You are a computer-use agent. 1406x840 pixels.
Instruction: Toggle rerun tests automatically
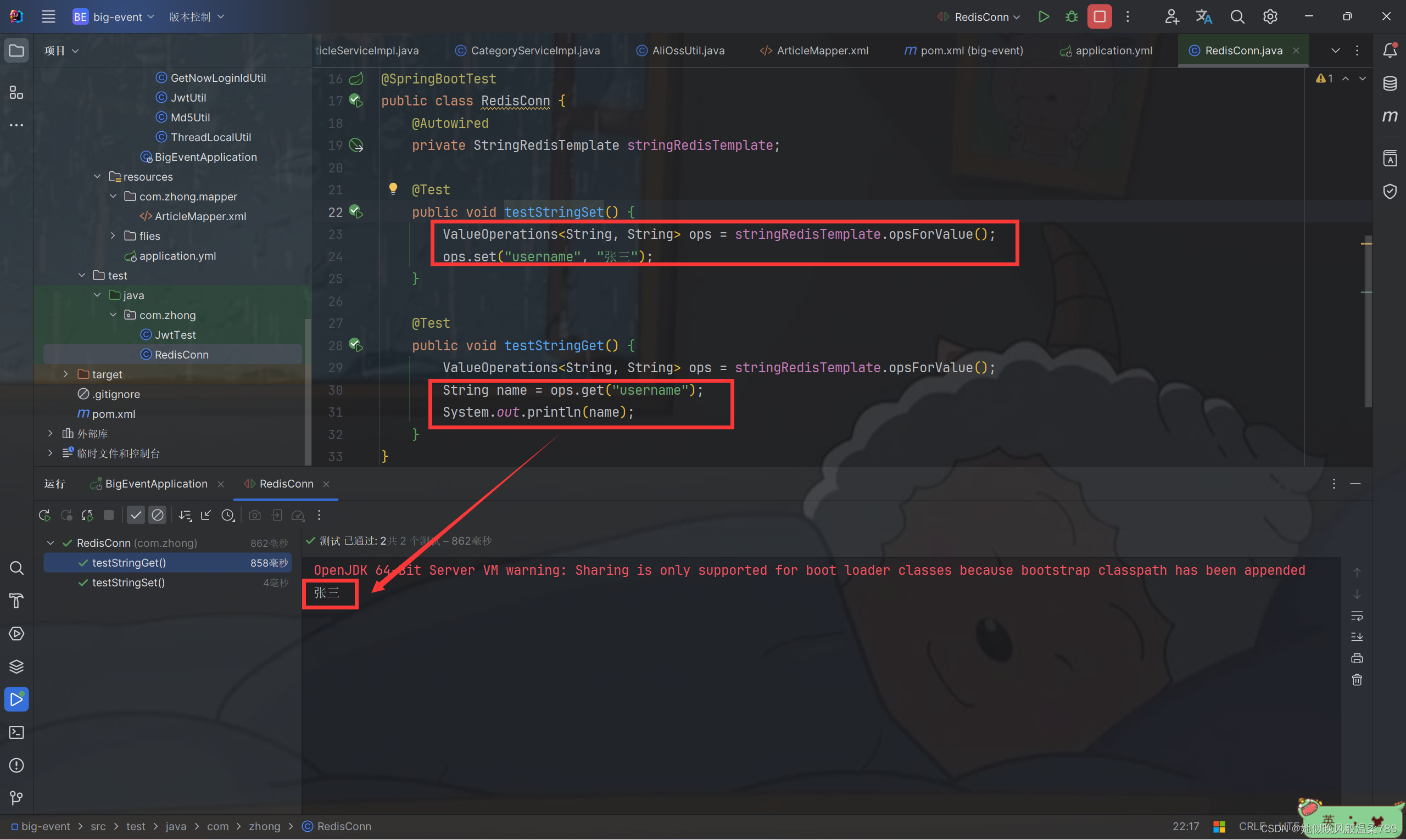click(x=87, y=515)
